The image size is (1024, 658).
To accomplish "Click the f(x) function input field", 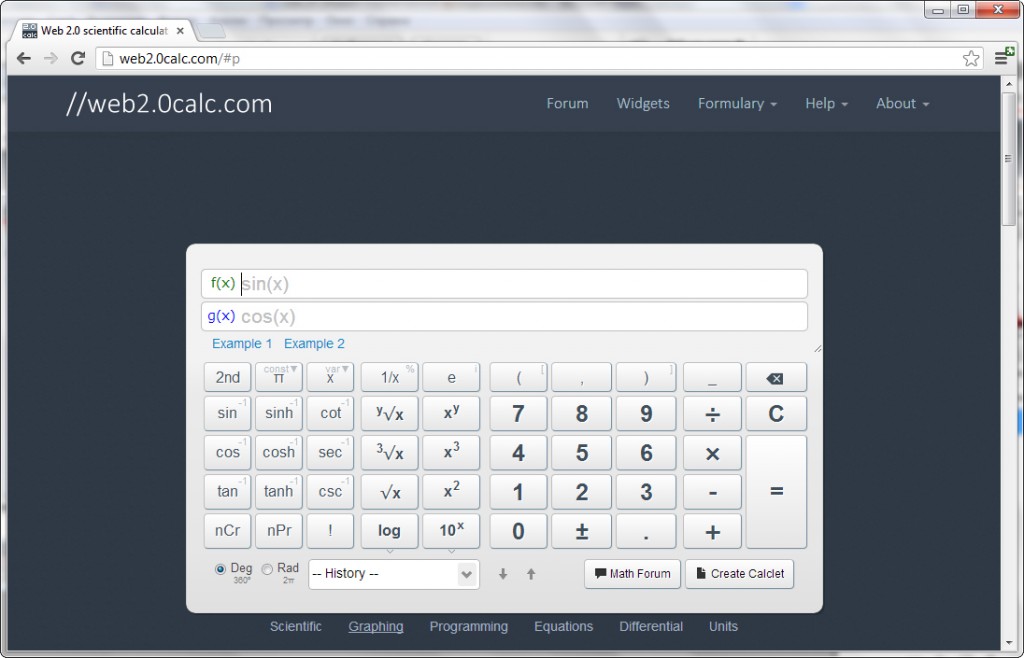I will pos(504,284).
